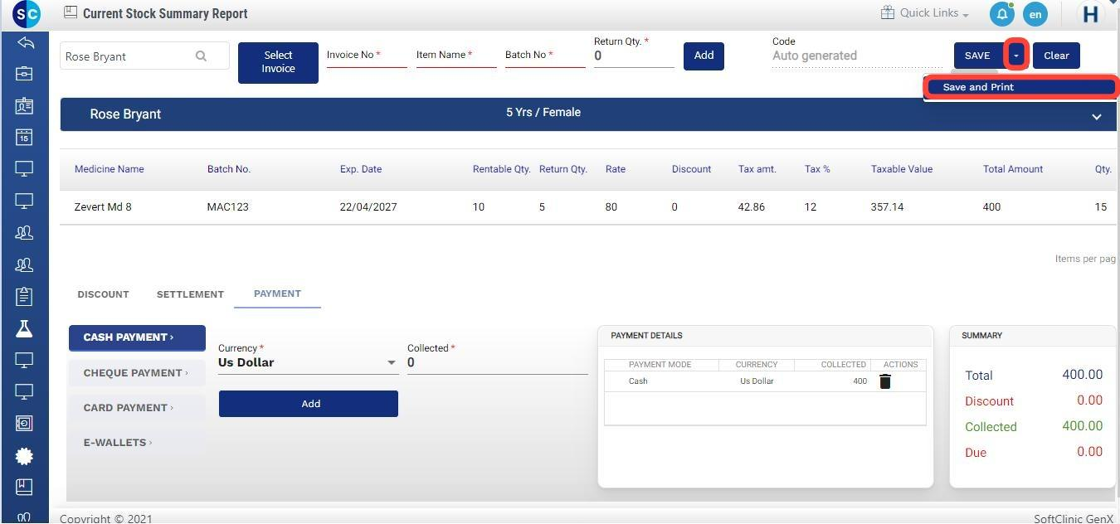Expand the Currency dropdown showing Us Dollar
Viewport: 1120px width, 524px height.
(392, 363)
